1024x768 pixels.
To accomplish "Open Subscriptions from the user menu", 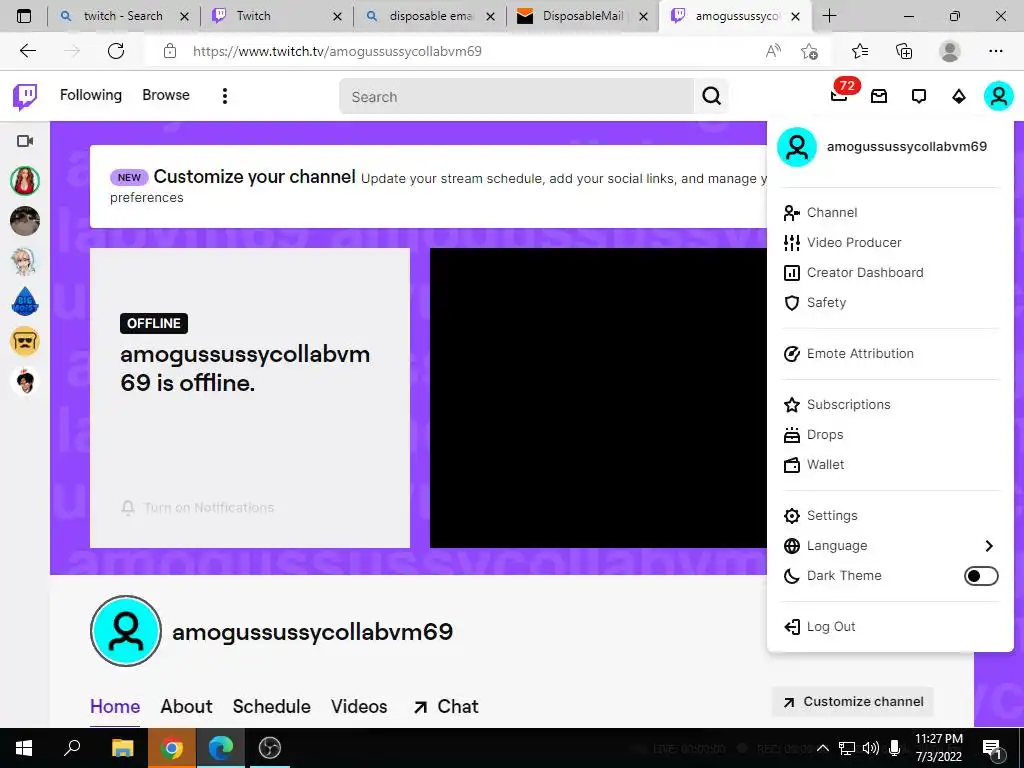I will point(891,404).
